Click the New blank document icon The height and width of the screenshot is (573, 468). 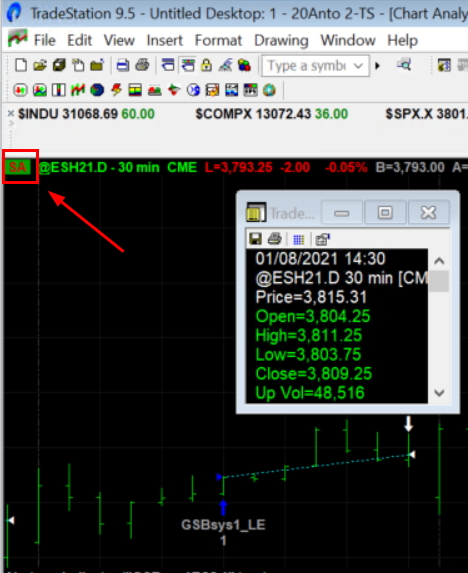[21, 66]
